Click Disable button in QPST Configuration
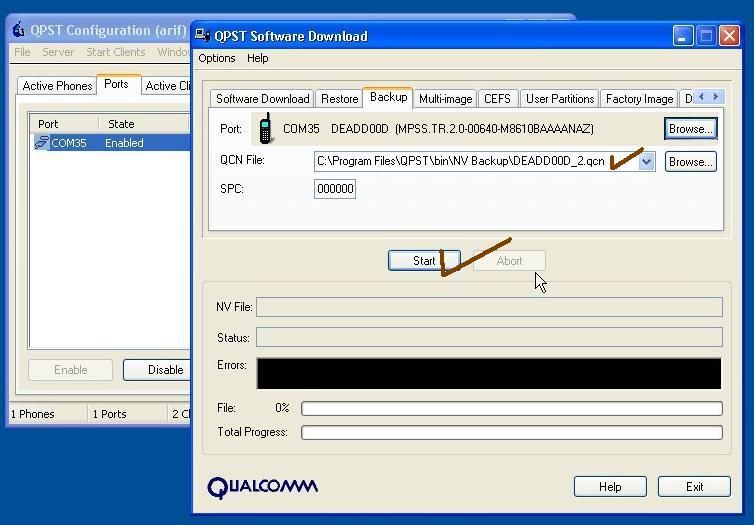This screenshot has width=754, height=525. click(x=157, y=370)
